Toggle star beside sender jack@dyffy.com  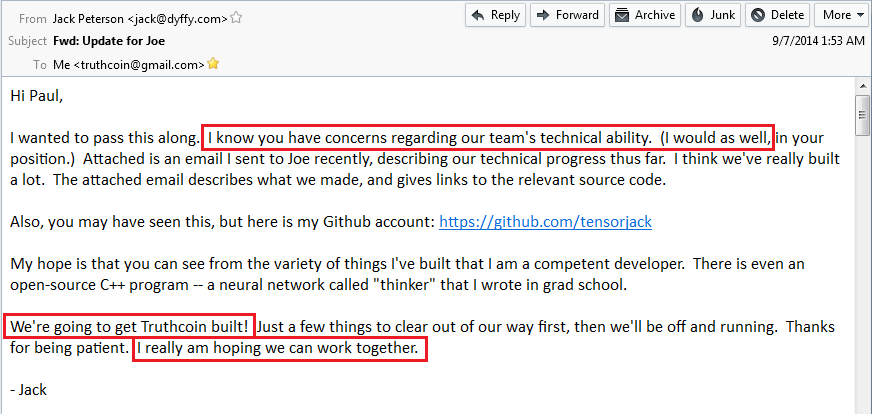point(237,18)
